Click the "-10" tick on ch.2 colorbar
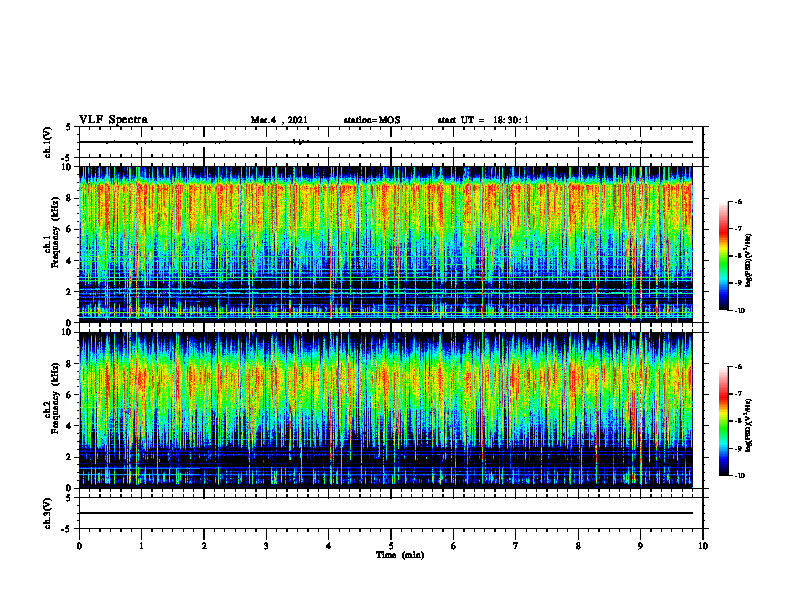 click(x=739, y=476)
